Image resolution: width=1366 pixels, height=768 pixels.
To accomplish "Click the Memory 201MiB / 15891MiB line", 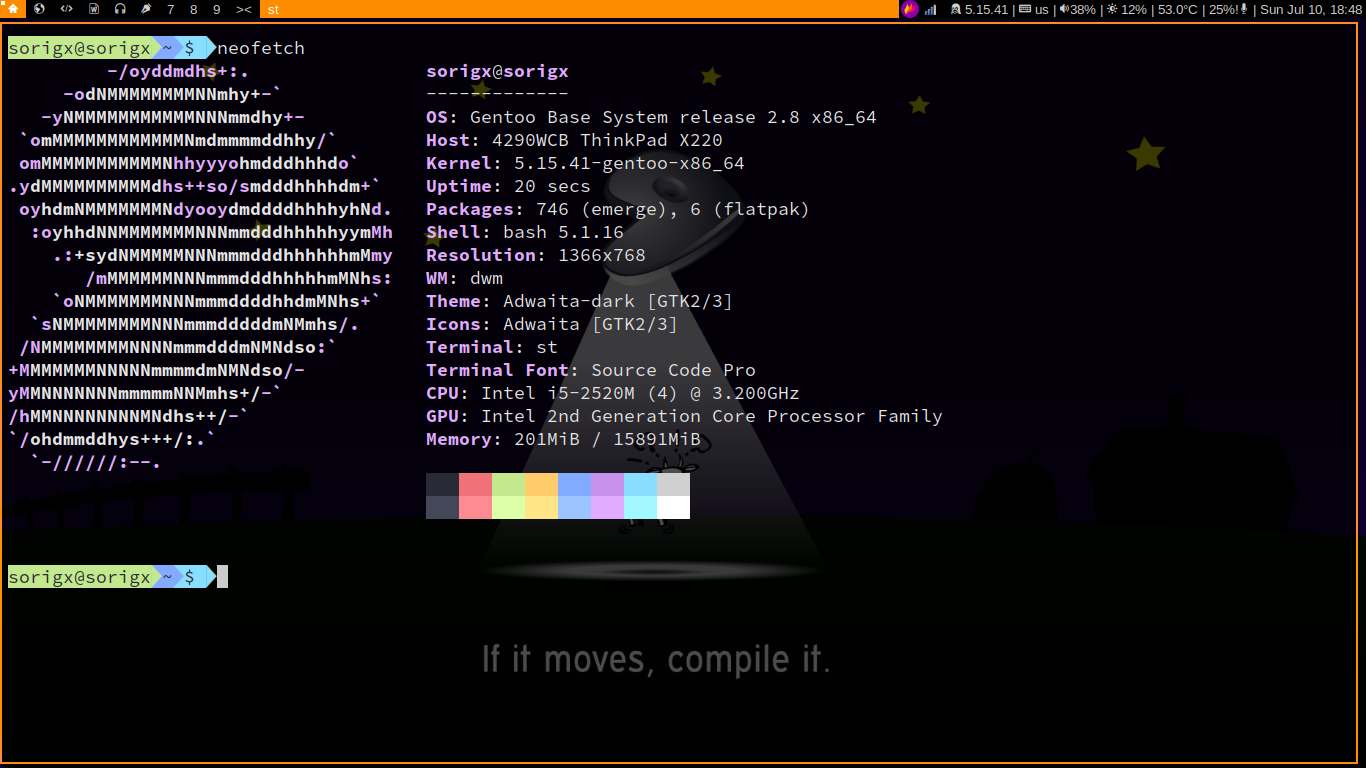I will pos(563,439).
